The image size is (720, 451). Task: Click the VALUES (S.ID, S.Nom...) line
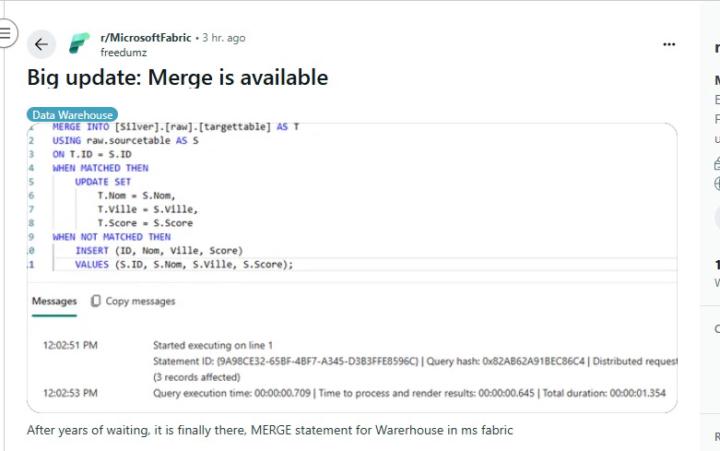click(184, 265)
